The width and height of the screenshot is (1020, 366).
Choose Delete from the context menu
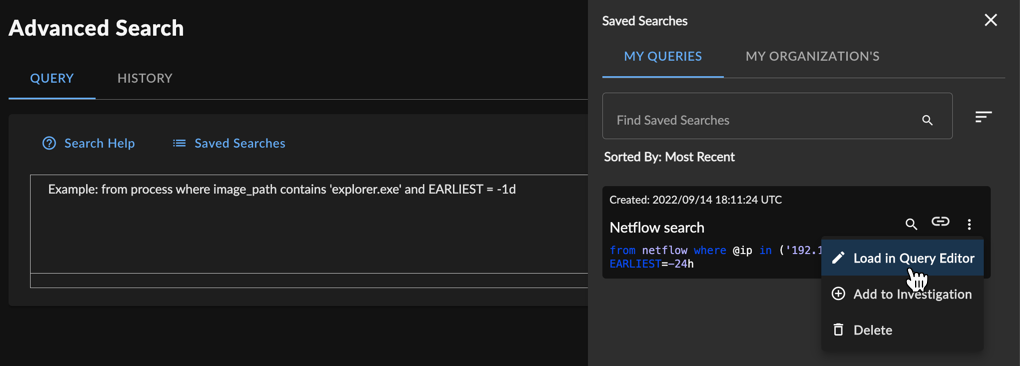click(x=902, y=330)
